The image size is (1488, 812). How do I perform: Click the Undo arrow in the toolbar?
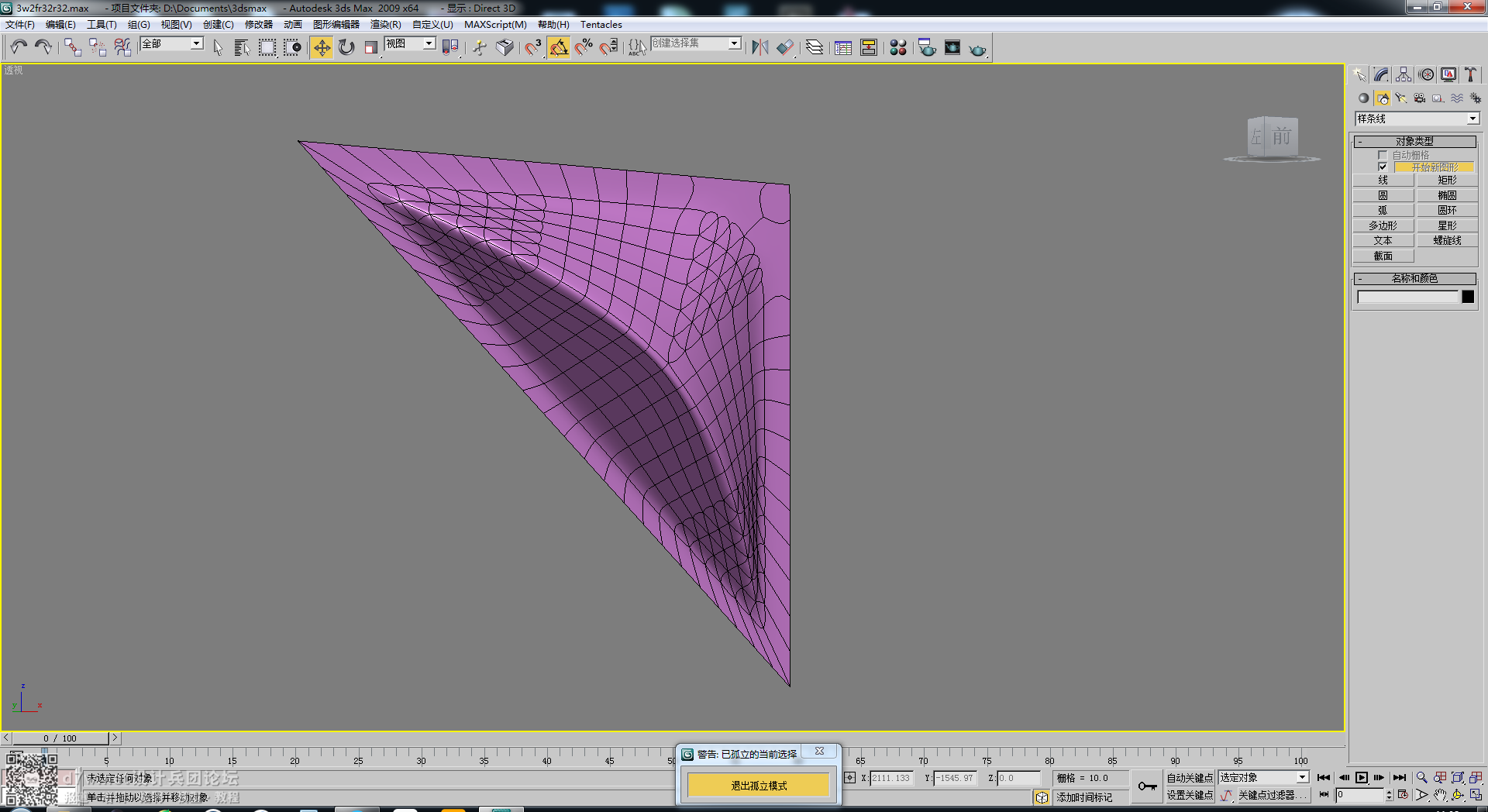pos(19,47)
